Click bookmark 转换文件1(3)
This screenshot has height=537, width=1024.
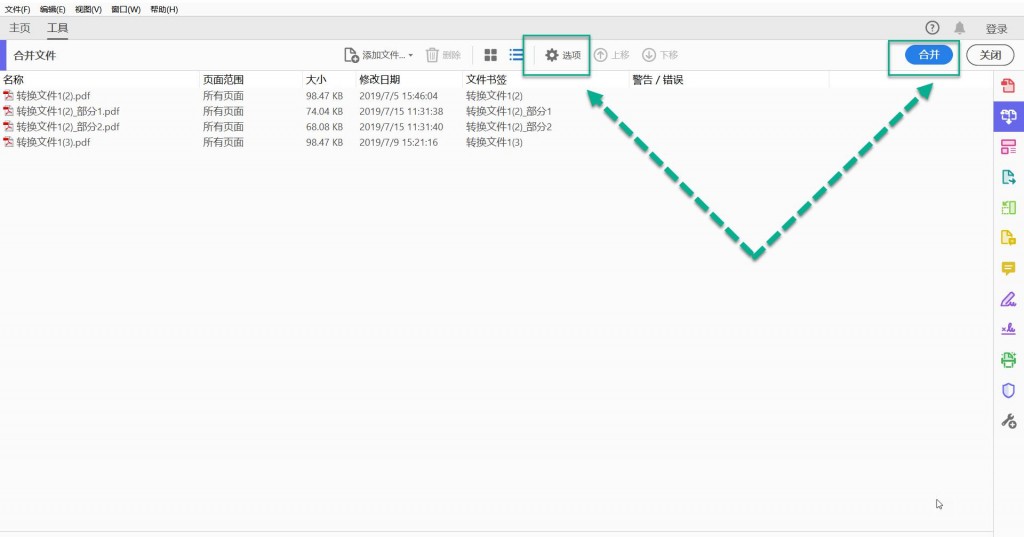pyautogui.click(x=494, y=142)
